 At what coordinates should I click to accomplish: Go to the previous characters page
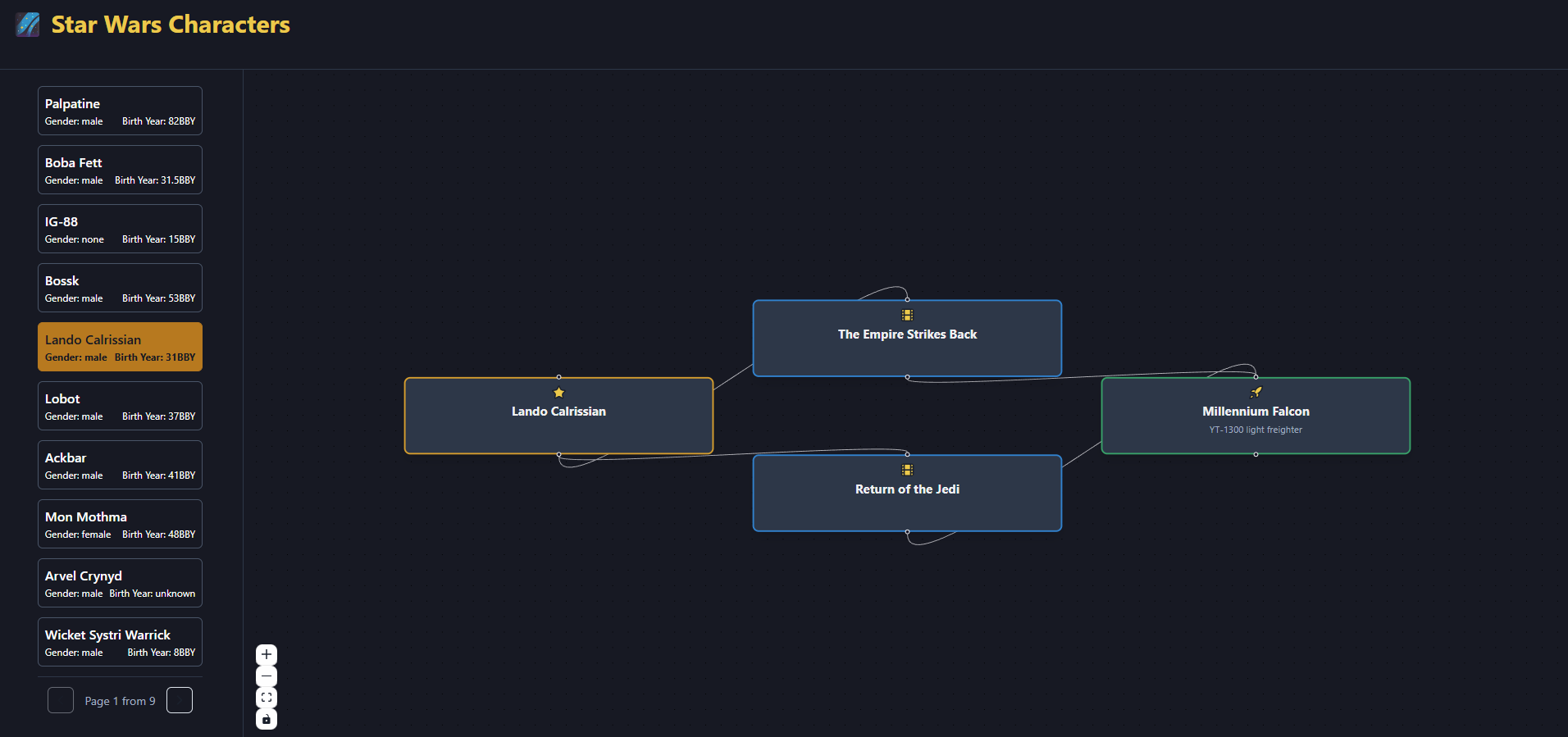coord(61,700)
